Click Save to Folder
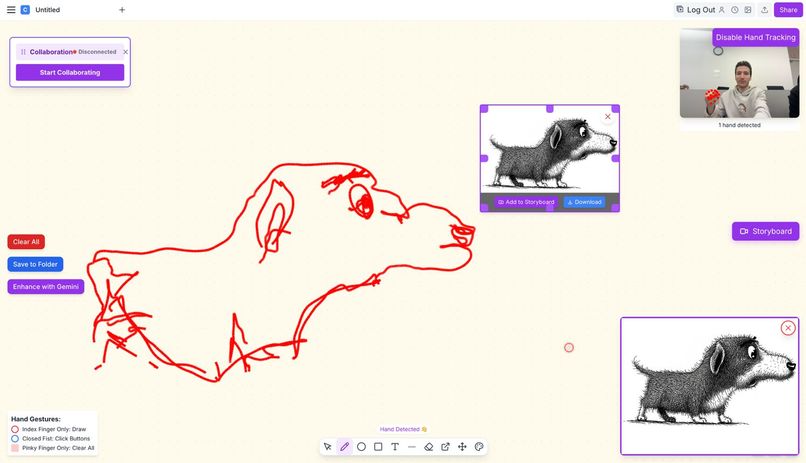The image size is (806, 463). 35,264
